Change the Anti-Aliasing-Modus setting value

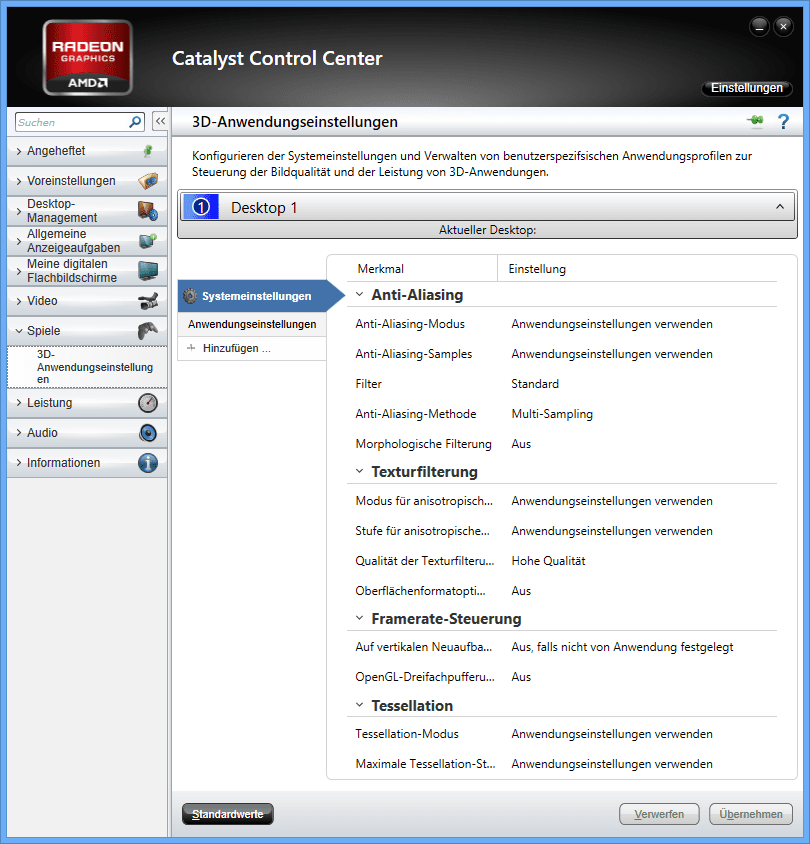(x=612, y=324)
